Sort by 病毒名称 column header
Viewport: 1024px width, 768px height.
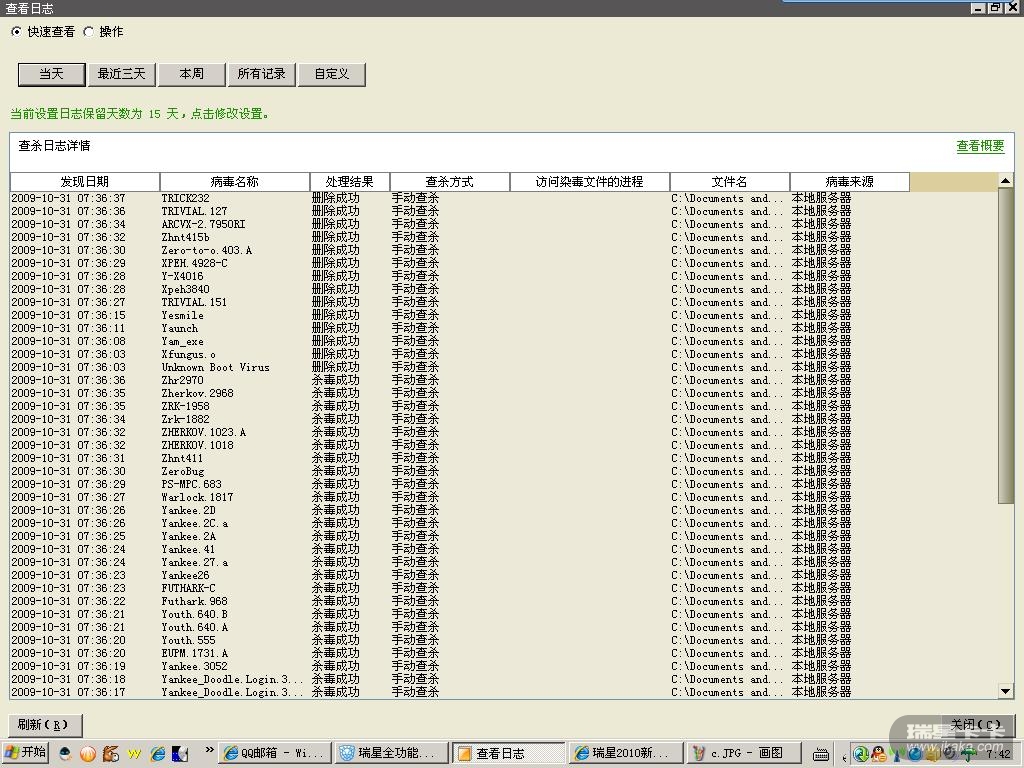[x=235, y=182]
